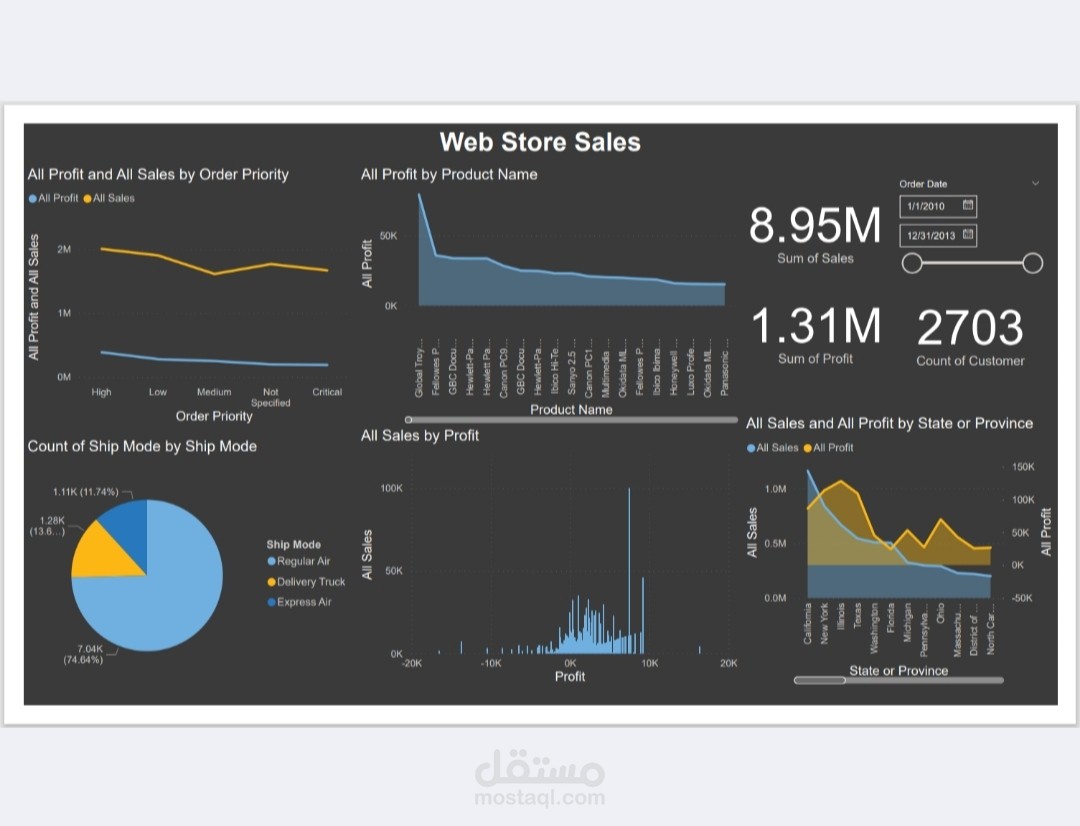This screenshot has width=1080, height=826.
Task: Click the Florida state axis label
Action: pyautogui.click(x=891, y=618)
